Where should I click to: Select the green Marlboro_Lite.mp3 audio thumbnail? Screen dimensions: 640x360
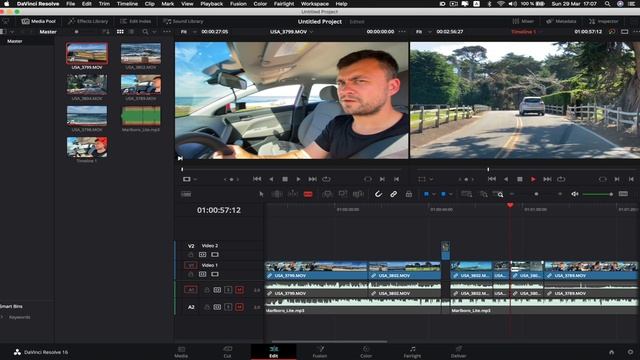coord(141,116)
